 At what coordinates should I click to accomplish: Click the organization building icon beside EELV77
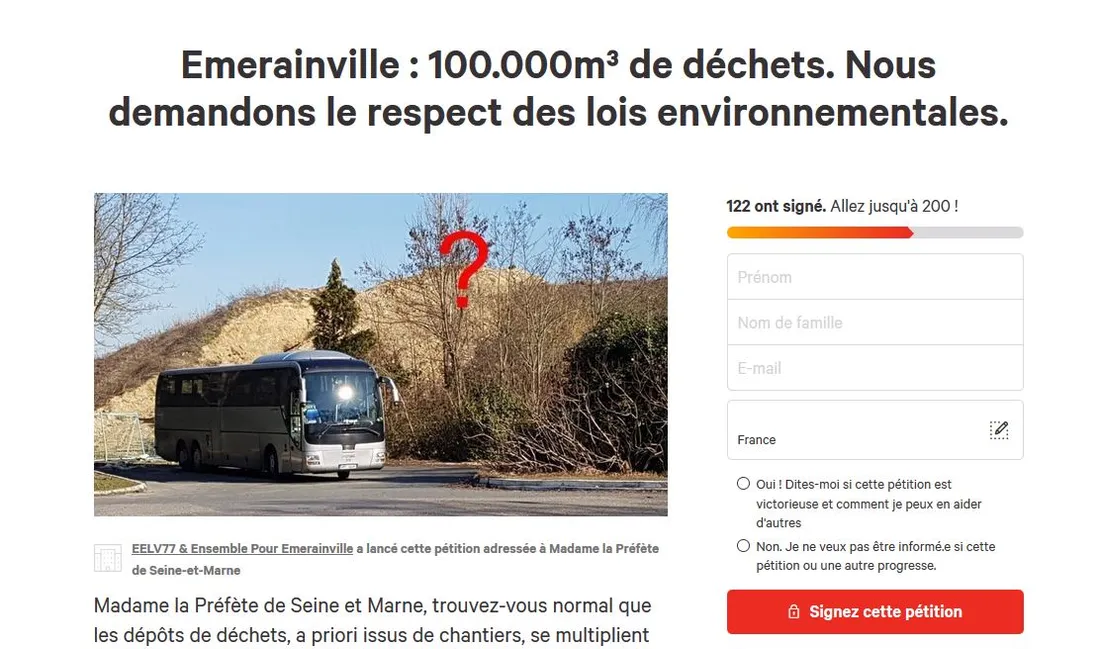(107, 558)
